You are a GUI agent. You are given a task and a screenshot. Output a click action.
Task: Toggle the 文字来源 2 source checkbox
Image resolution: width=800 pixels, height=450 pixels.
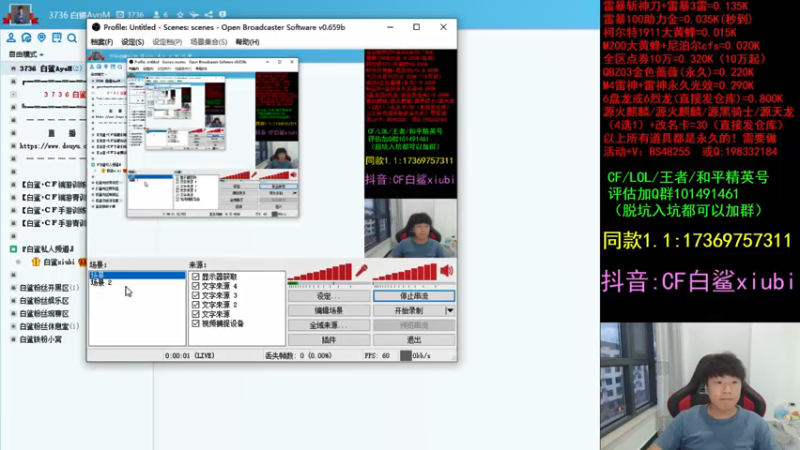(x=195, y=305)
